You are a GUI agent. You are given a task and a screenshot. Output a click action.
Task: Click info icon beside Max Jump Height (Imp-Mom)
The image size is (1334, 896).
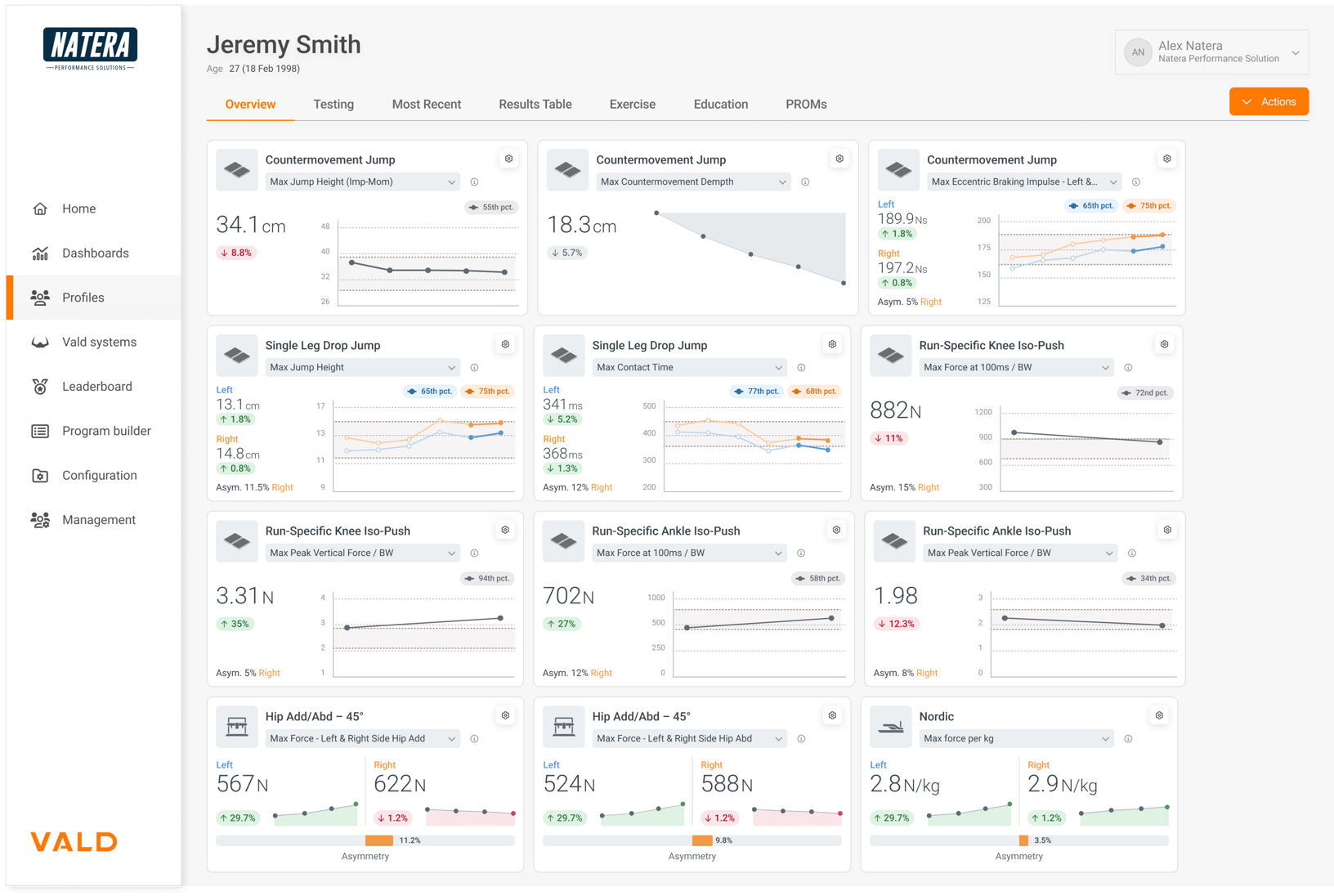(474, 182)
